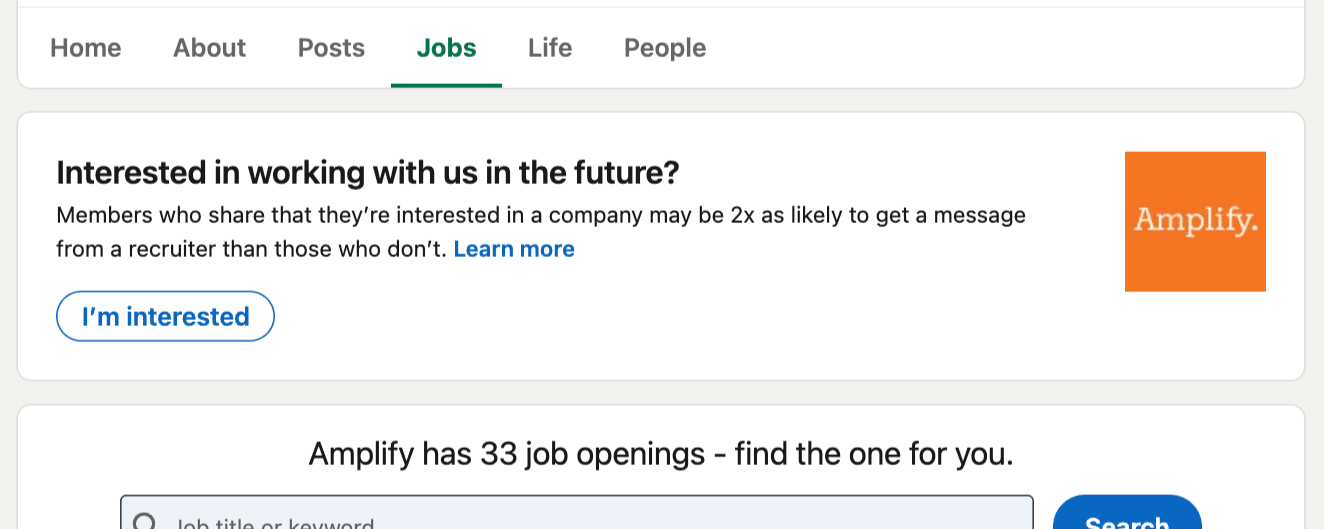
Task: Click the Learn more link
Action: [x=514, y=249]
